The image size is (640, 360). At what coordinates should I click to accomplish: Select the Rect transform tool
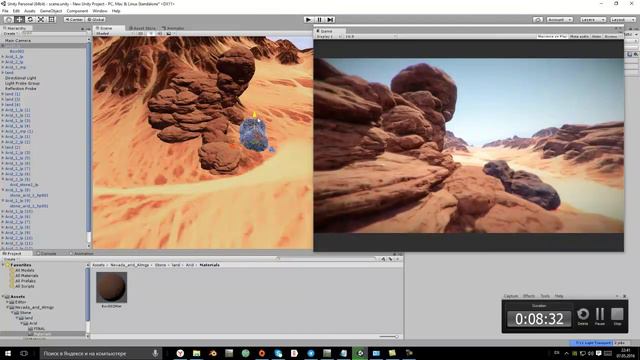pos(51,20)
